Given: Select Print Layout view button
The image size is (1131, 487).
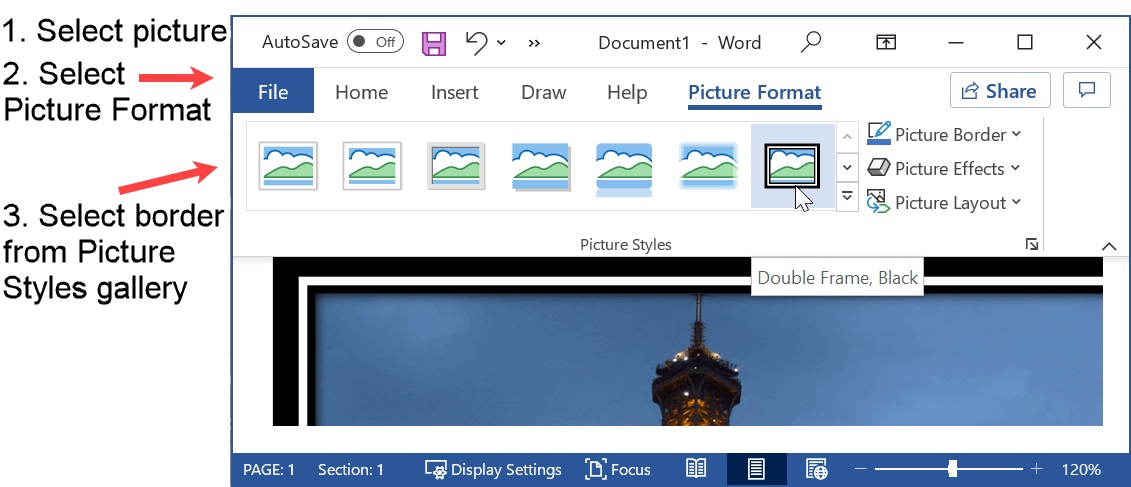Looking at the screenshot, I should (757, 469).
